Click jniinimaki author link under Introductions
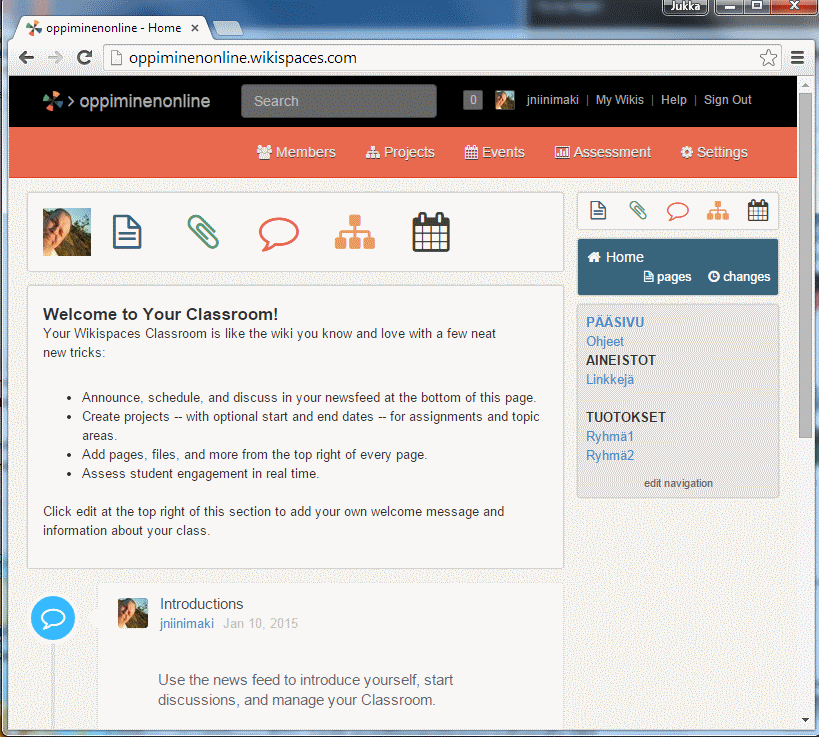Screen dimensions: 819x737 (187, 623)
